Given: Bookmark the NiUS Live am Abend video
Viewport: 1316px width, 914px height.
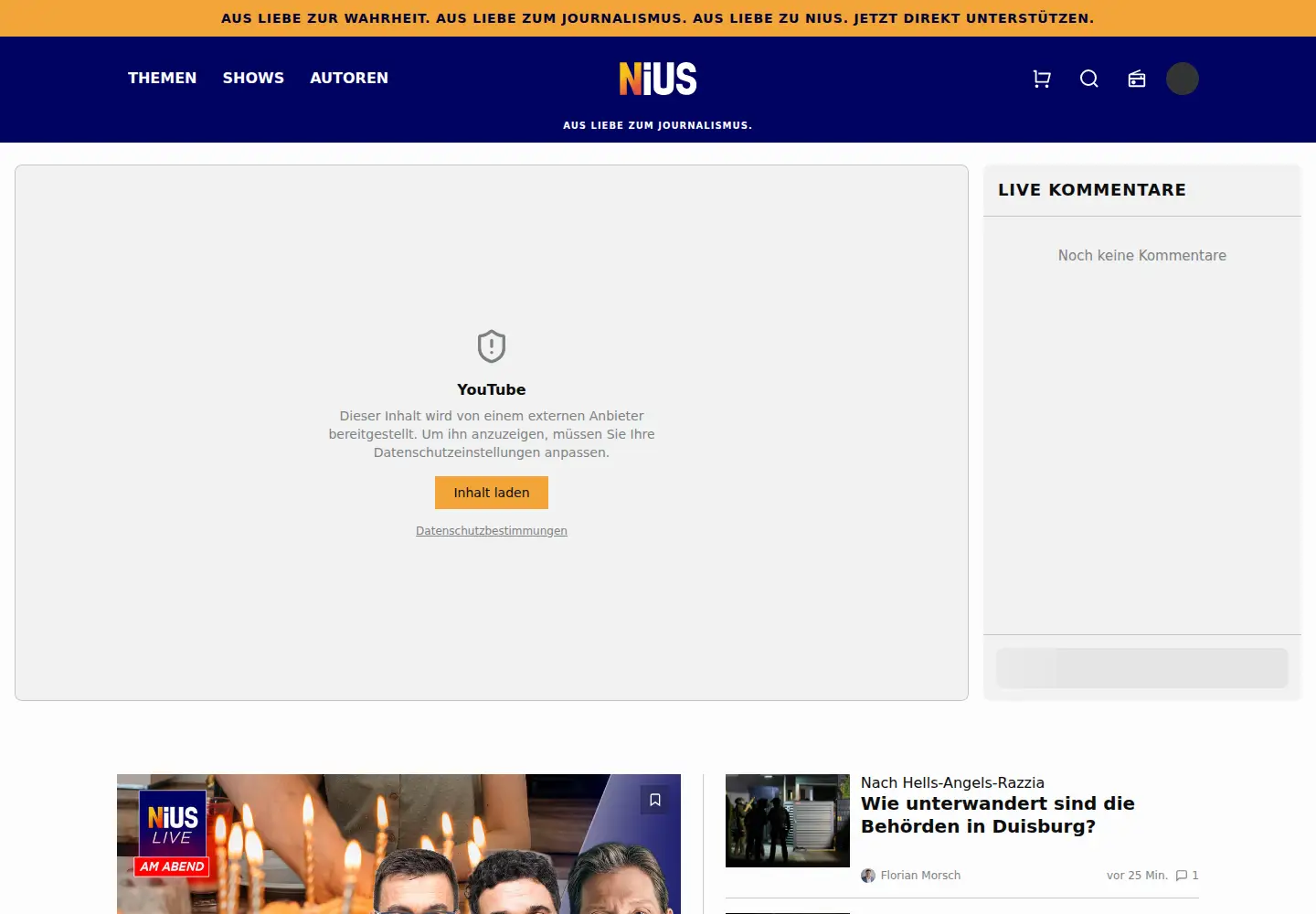Looking at the screenshot, I should coord(655,800).
